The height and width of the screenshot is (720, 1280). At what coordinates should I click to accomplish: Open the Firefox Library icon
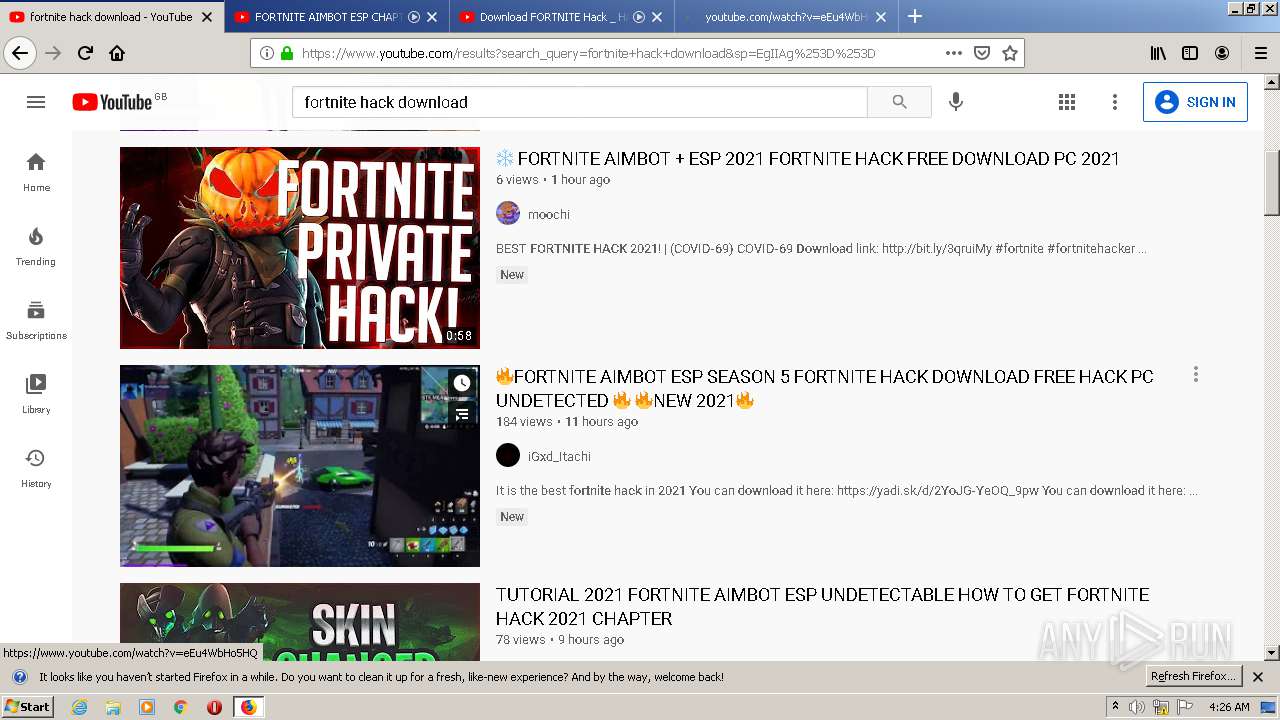[x=1158, y=53]
